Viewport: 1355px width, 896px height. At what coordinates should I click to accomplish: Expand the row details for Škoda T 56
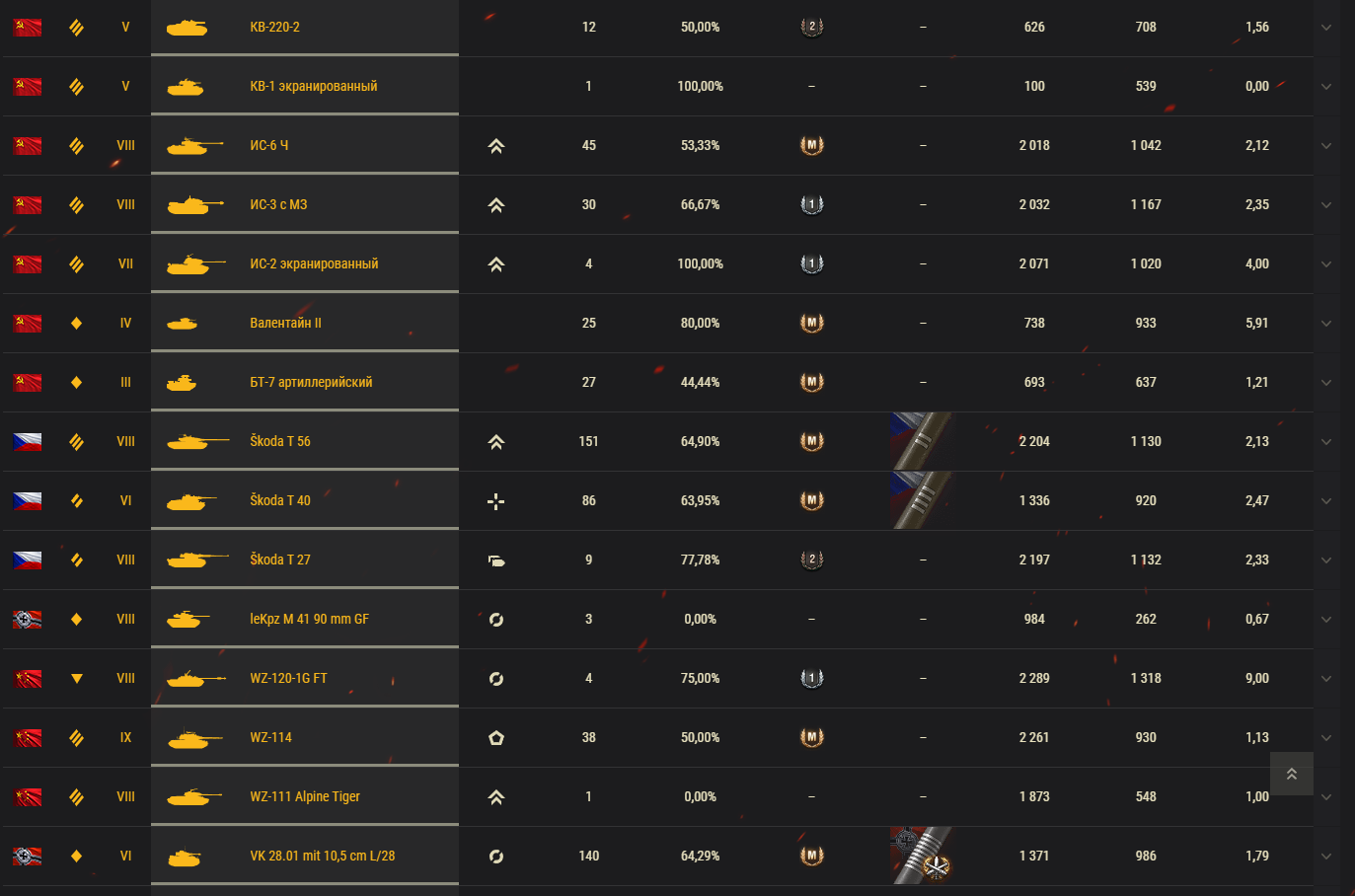[x=1326, y=442]
